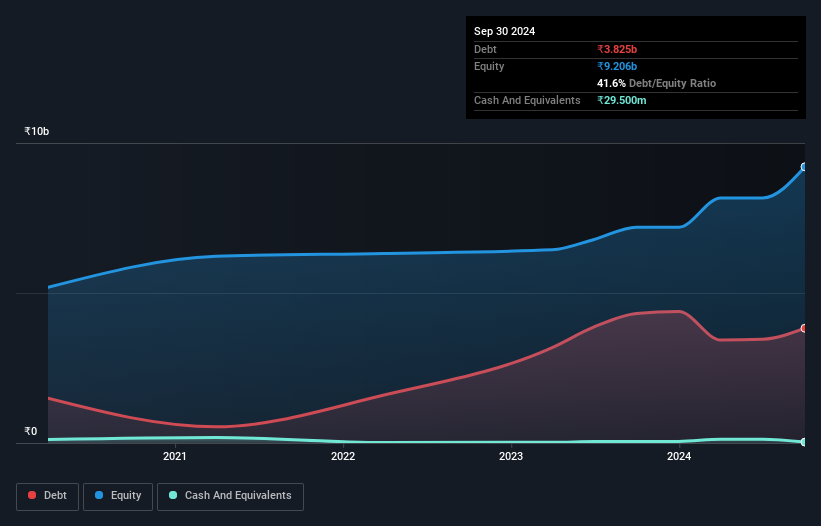The width and height of the screenshot is (821, 526).
Task: Click the 2023 x-axis label
Action: [511, 456]
